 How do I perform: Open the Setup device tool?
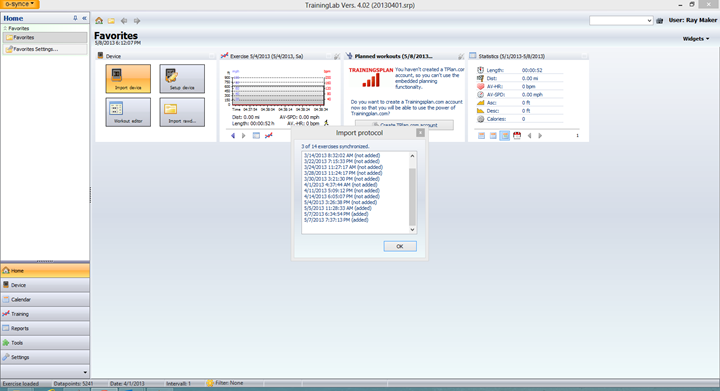click(182, 78)
